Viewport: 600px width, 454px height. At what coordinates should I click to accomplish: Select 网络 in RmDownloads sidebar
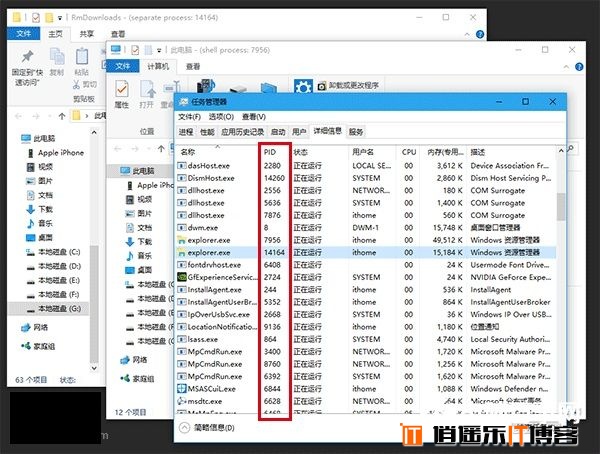(x=34, y=327)
